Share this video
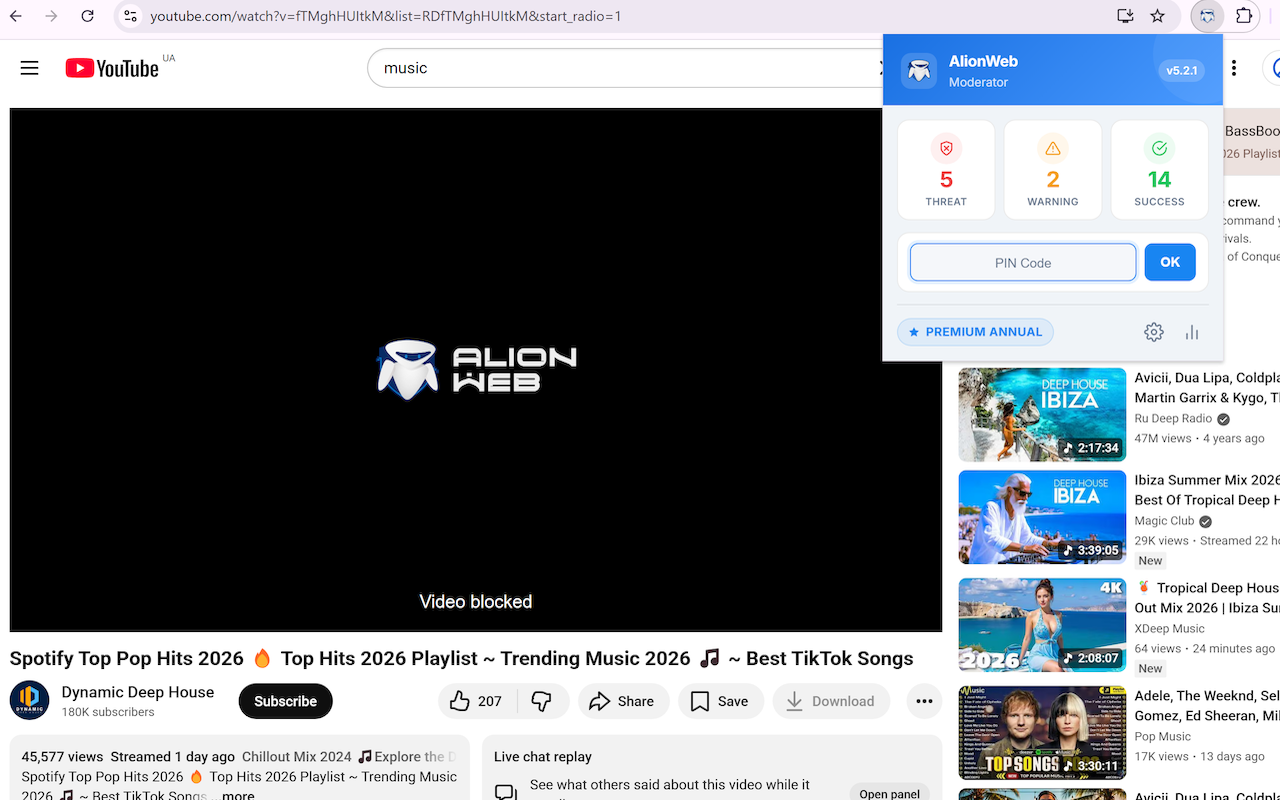Image resolution: width=1280 pixels, height=800 pixels. 623,701
